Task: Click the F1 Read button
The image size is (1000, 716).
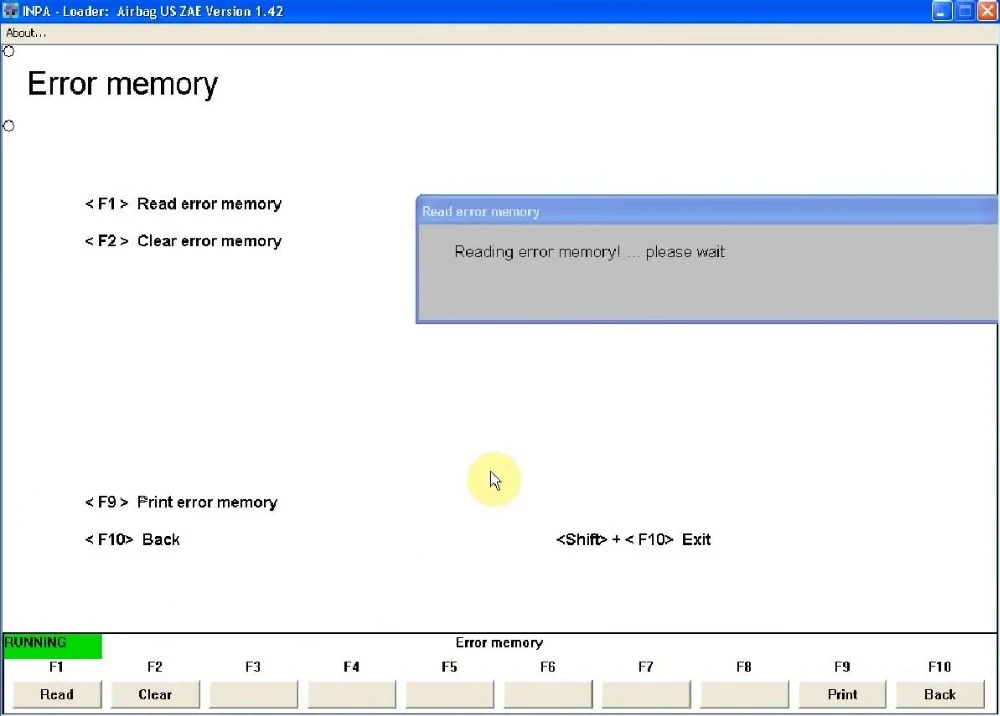Action: pos(57,694)
